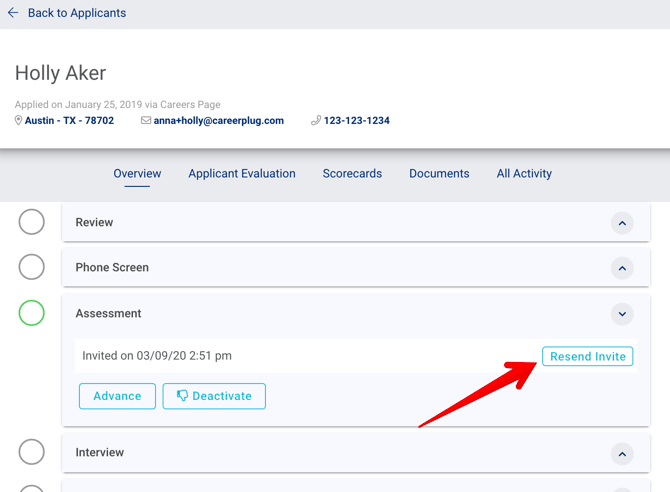Open the Documents tab
The width and height of the screenshot is (670, 492).
pos(439,174)
